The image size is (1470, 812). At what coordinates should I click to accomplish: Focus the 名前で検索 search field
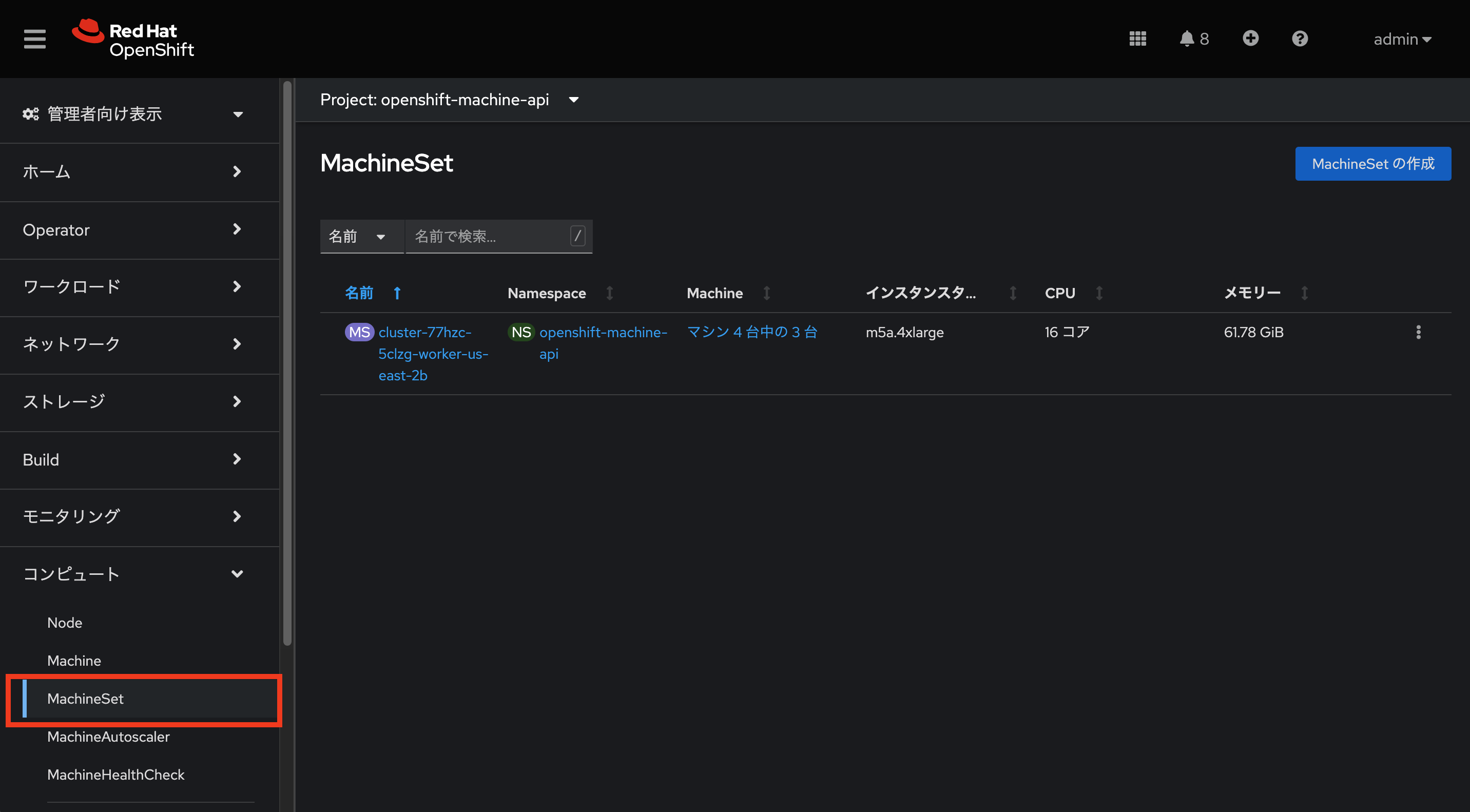(x=499, y=236)
